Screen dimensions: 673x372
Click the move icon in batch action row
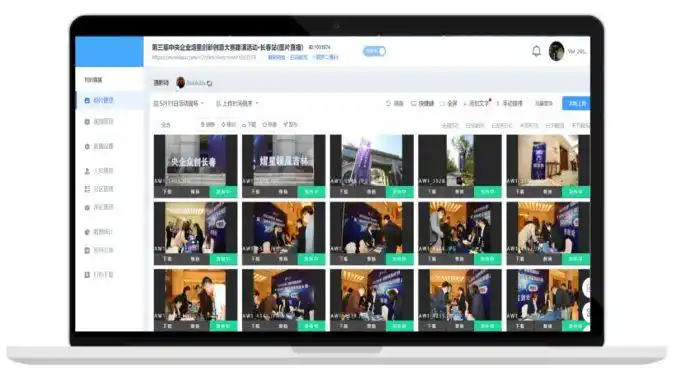click(x=223, y=124)
